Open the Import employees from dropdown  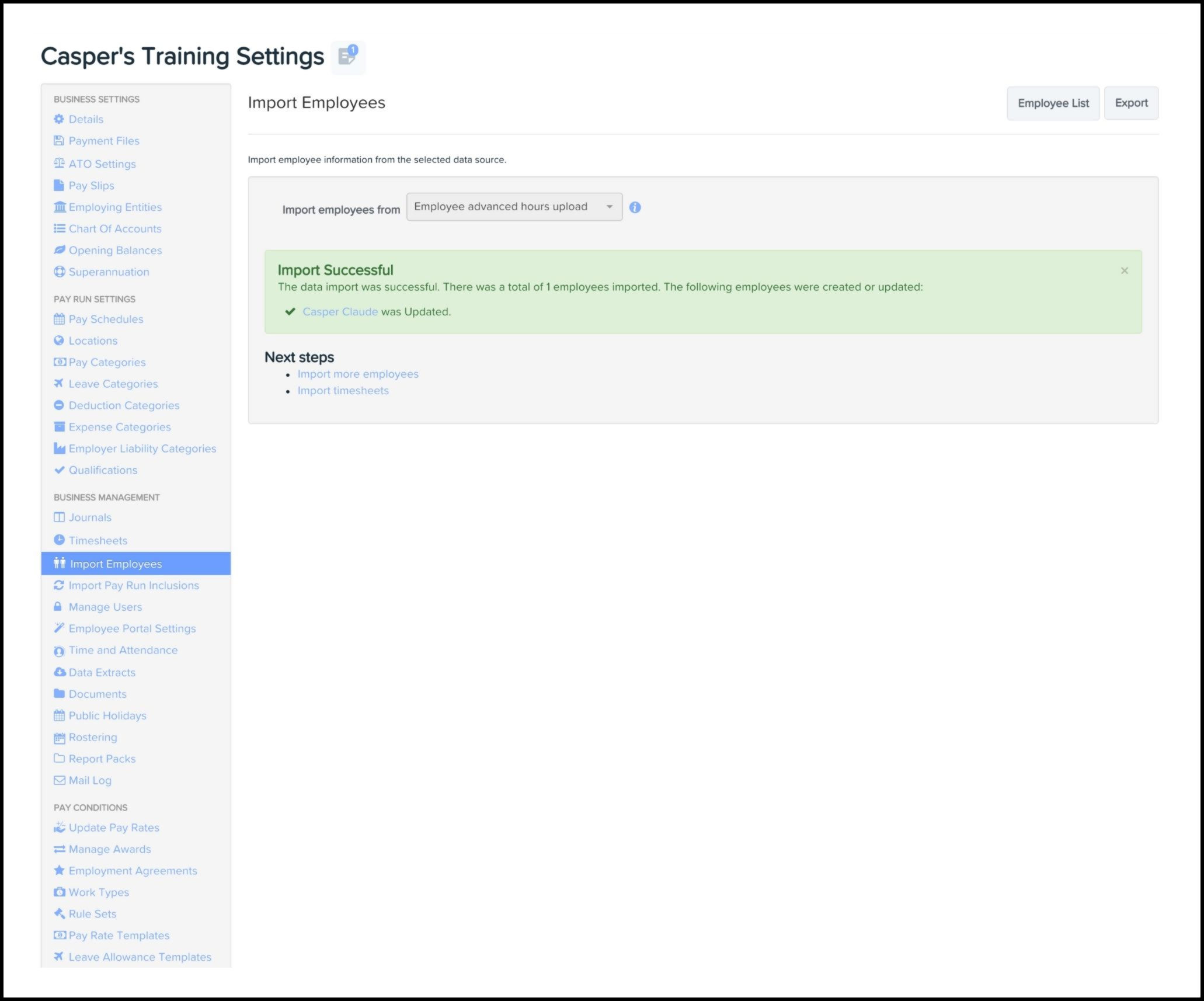click(x=514, y=207)
